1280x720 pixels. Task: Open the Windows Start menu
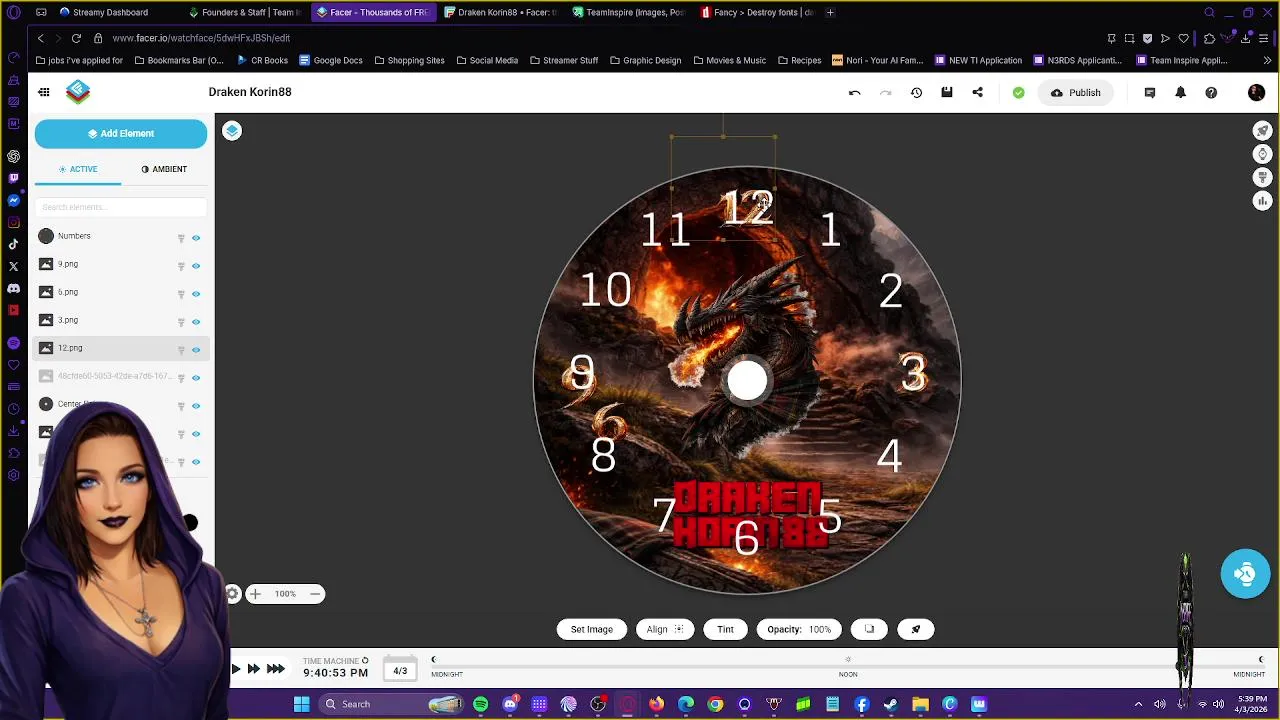coord(301,704)
